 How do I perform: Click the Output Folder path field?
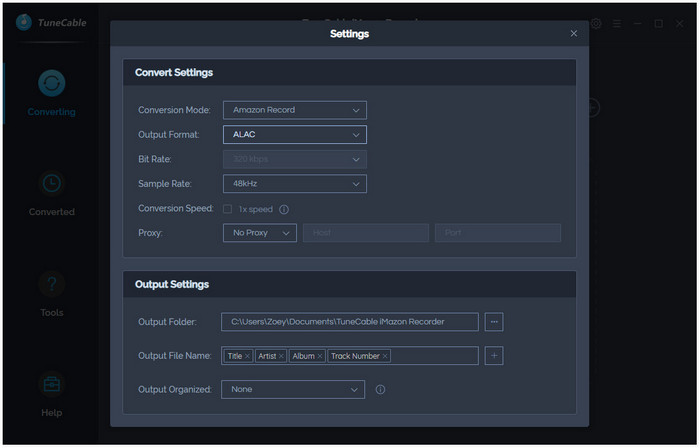point(350,322)
